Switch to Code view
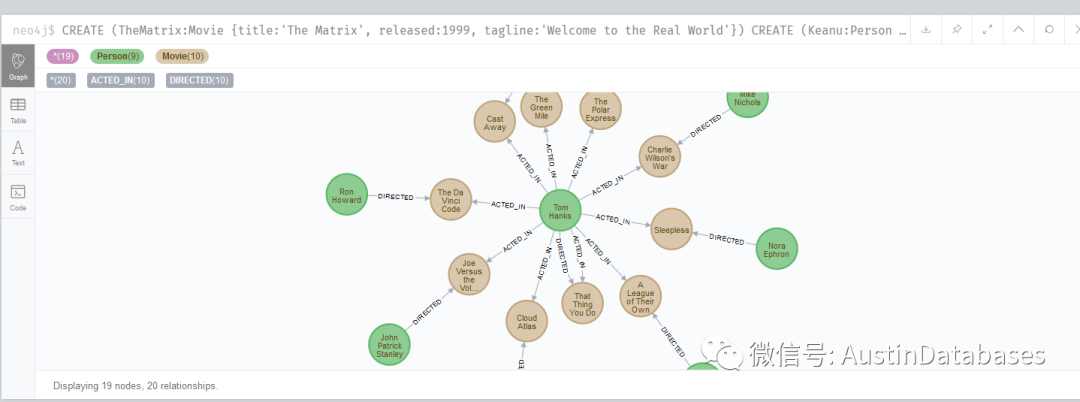Viewport: 1080px width, 402px height. click(18, 197)
